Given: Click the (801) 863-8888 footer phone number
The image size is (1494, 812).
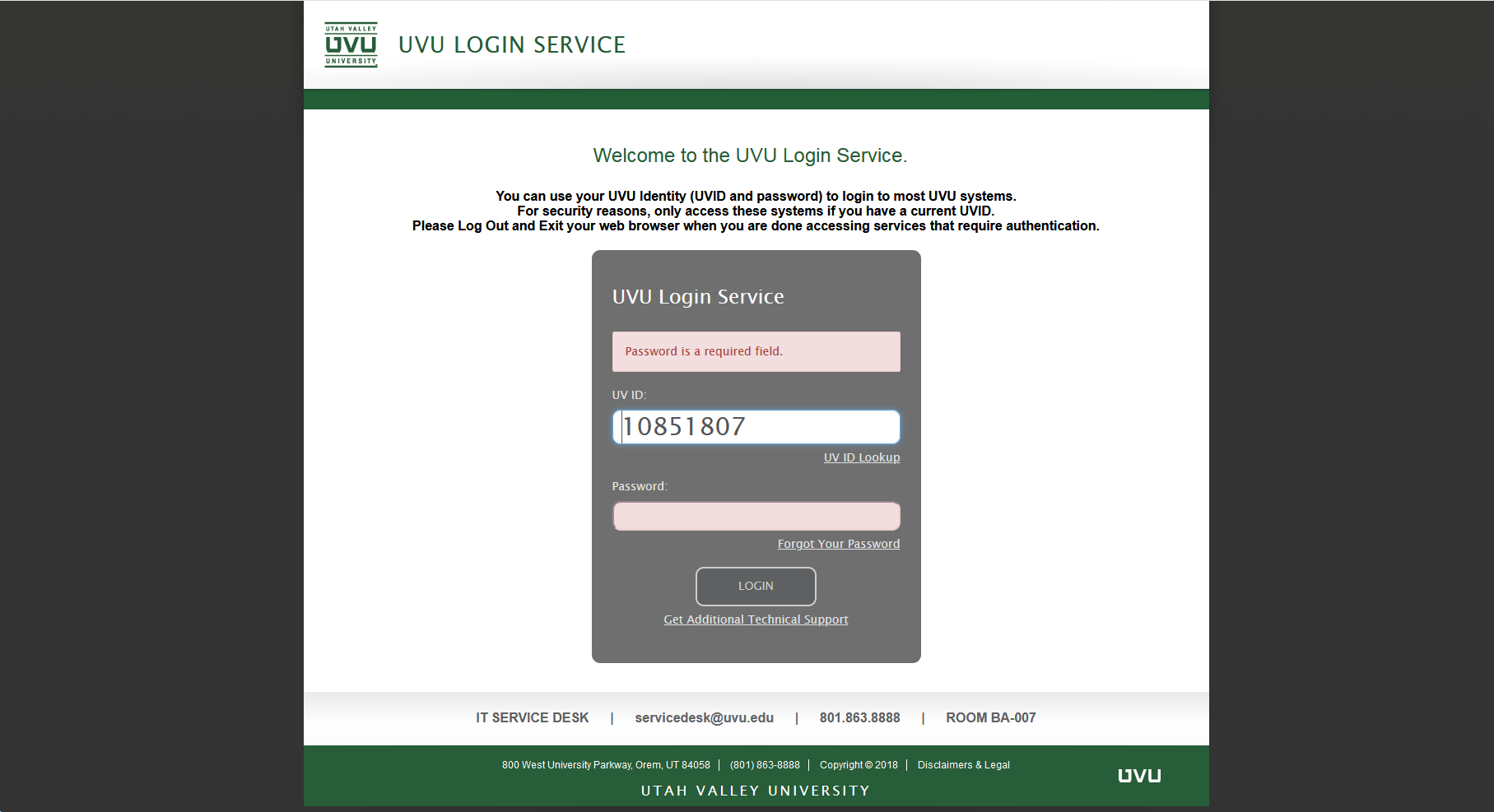Looking at the screenshot, I should [x=765, y=765].
